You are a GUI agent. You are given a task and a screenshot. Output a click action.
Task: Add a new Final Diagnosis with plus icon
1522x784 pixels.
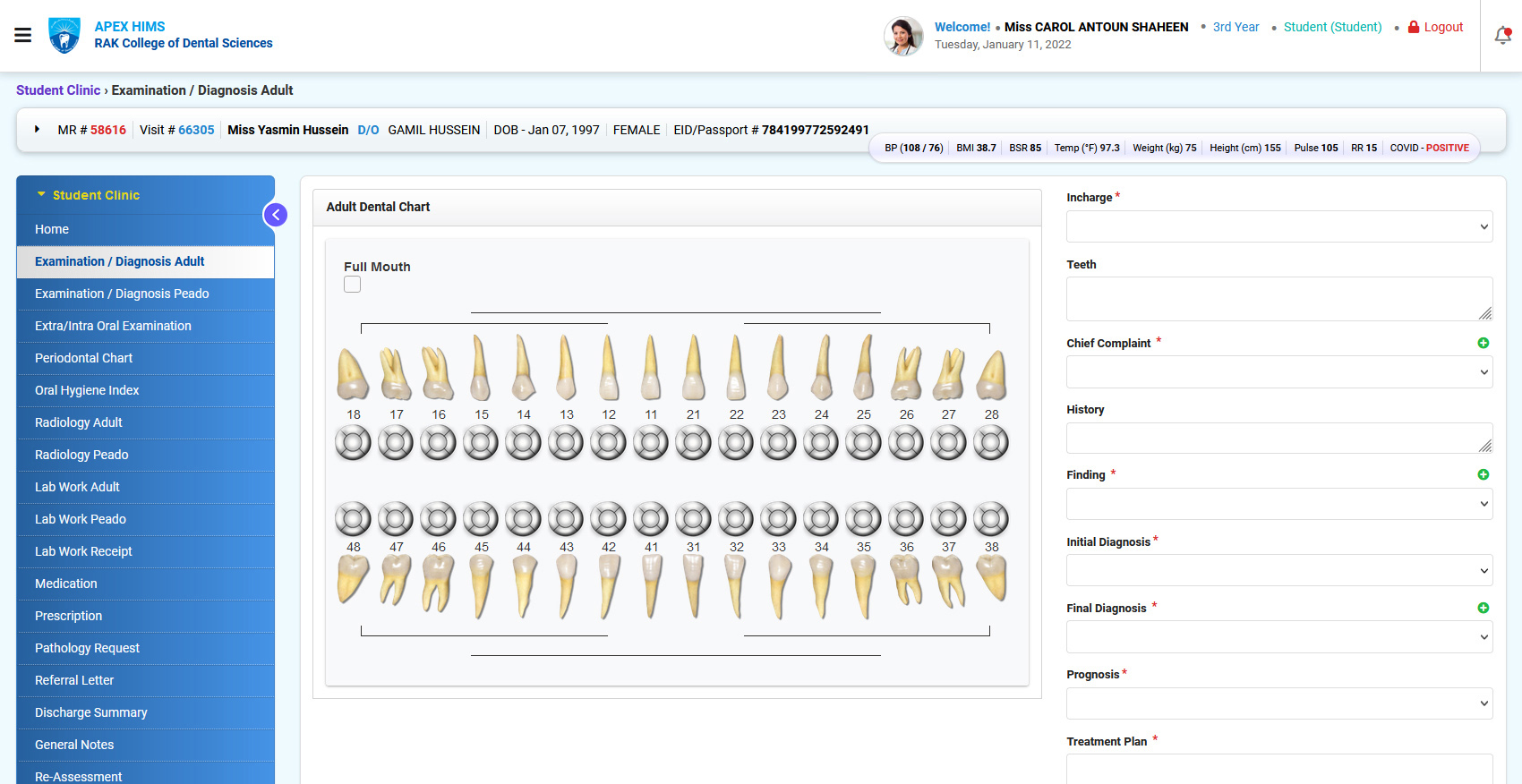point(1484,608)
